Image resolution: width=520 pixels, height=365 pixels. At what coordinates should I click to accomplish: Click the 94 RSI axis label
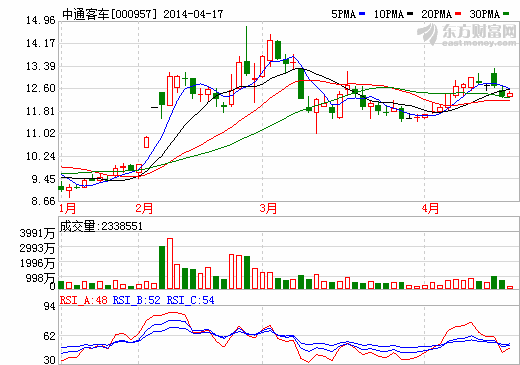pyautogui.click(x=49, y=306)
